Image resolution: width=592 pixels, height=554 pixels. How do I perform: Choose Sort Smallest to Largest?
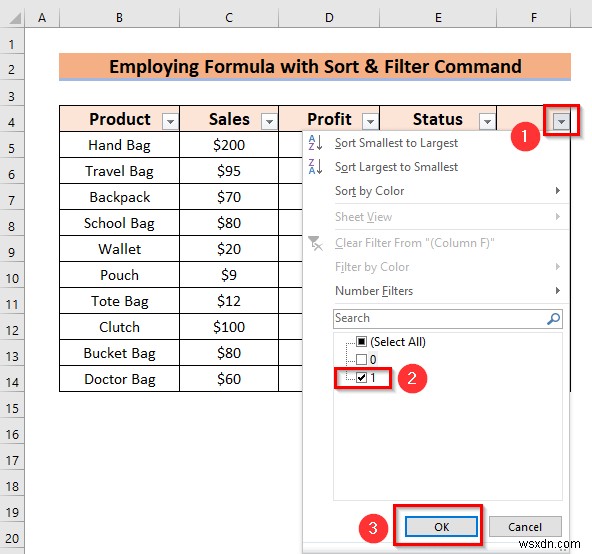tap(396, 143)
